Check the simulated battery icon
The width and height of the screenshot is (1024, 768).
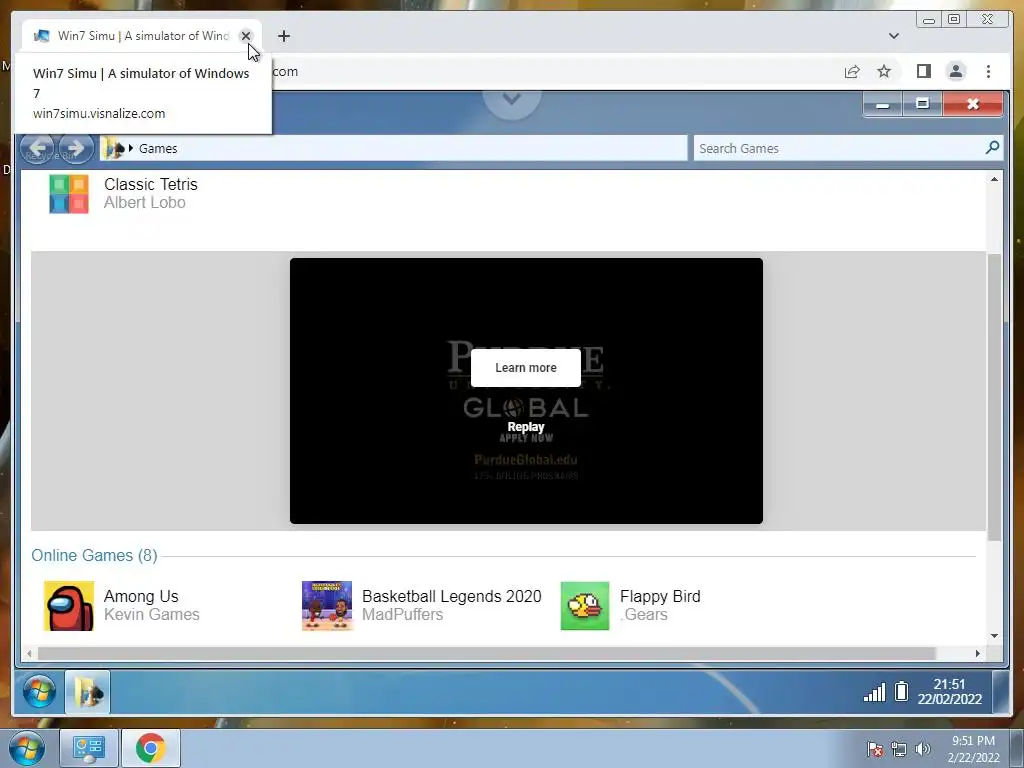click(901, 691)
